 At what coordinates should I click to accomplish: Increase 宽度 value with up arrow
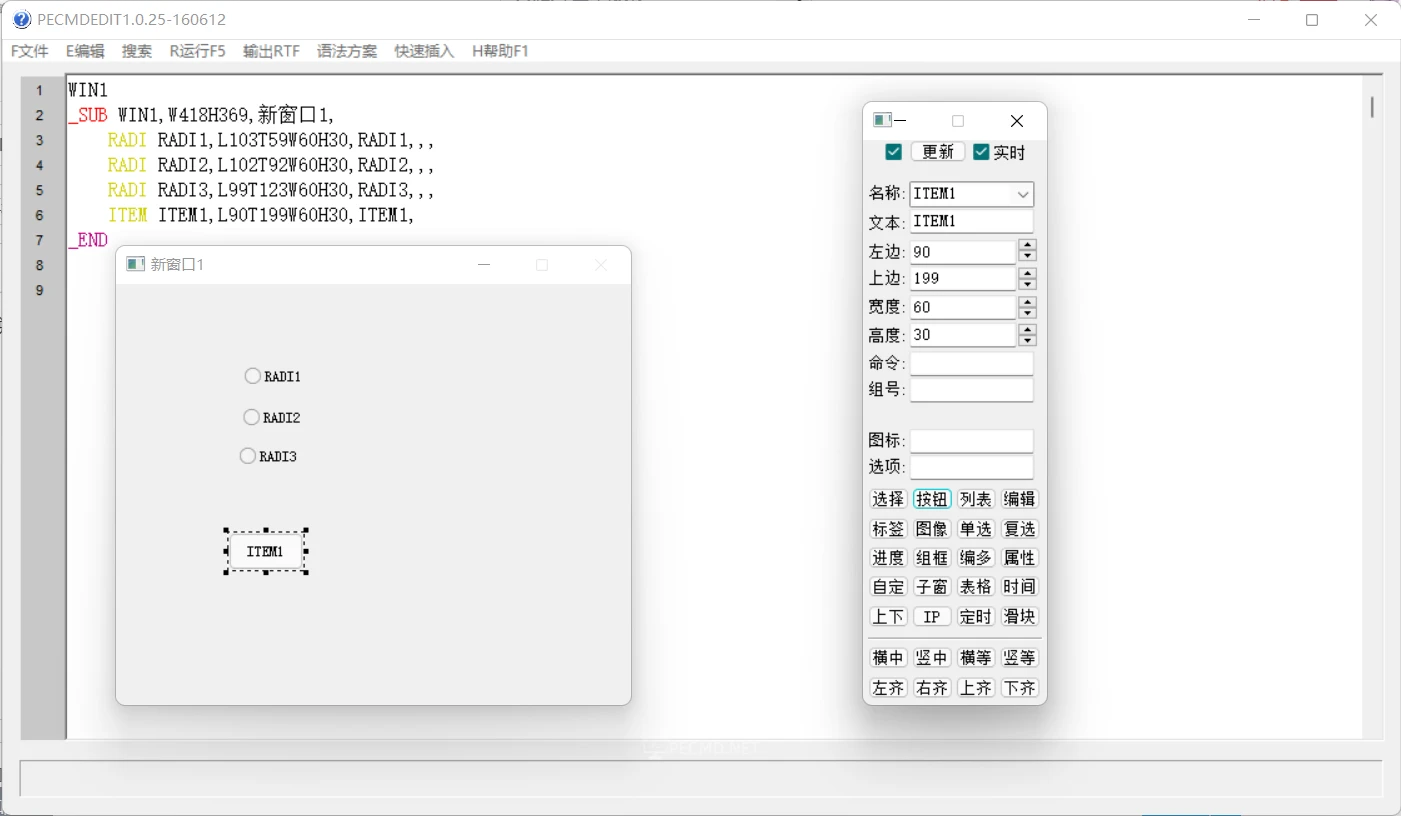(1027, 301)
